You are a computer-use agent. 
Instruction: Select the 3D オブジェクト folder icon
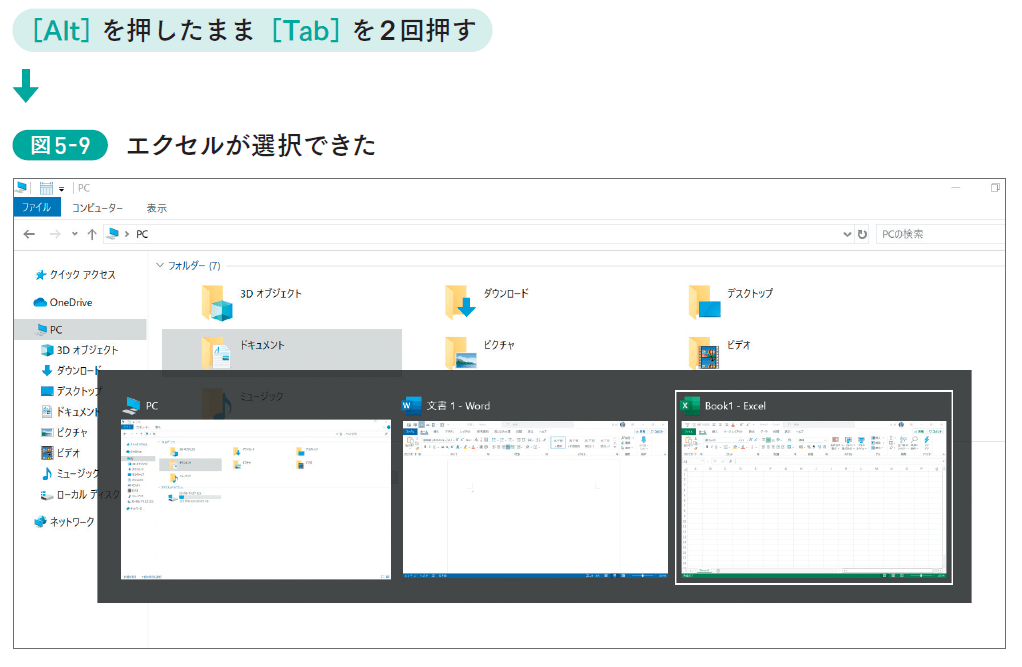tap(217, 303)
